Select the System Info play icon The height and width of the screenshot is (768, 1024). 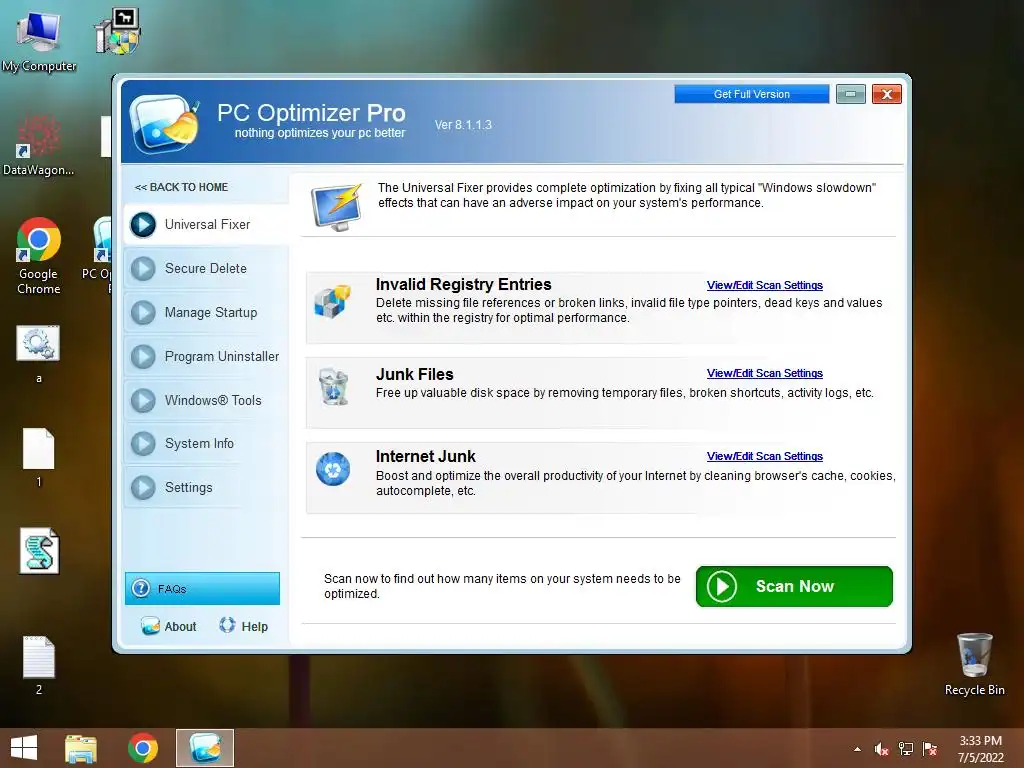point(143,443)
